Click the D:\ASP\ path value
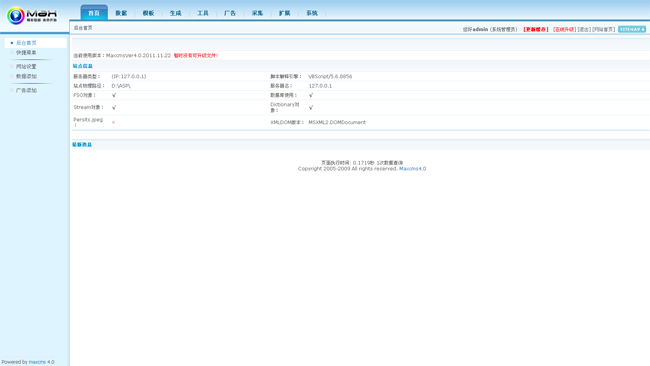650x366 pixels. pos(121,86)
